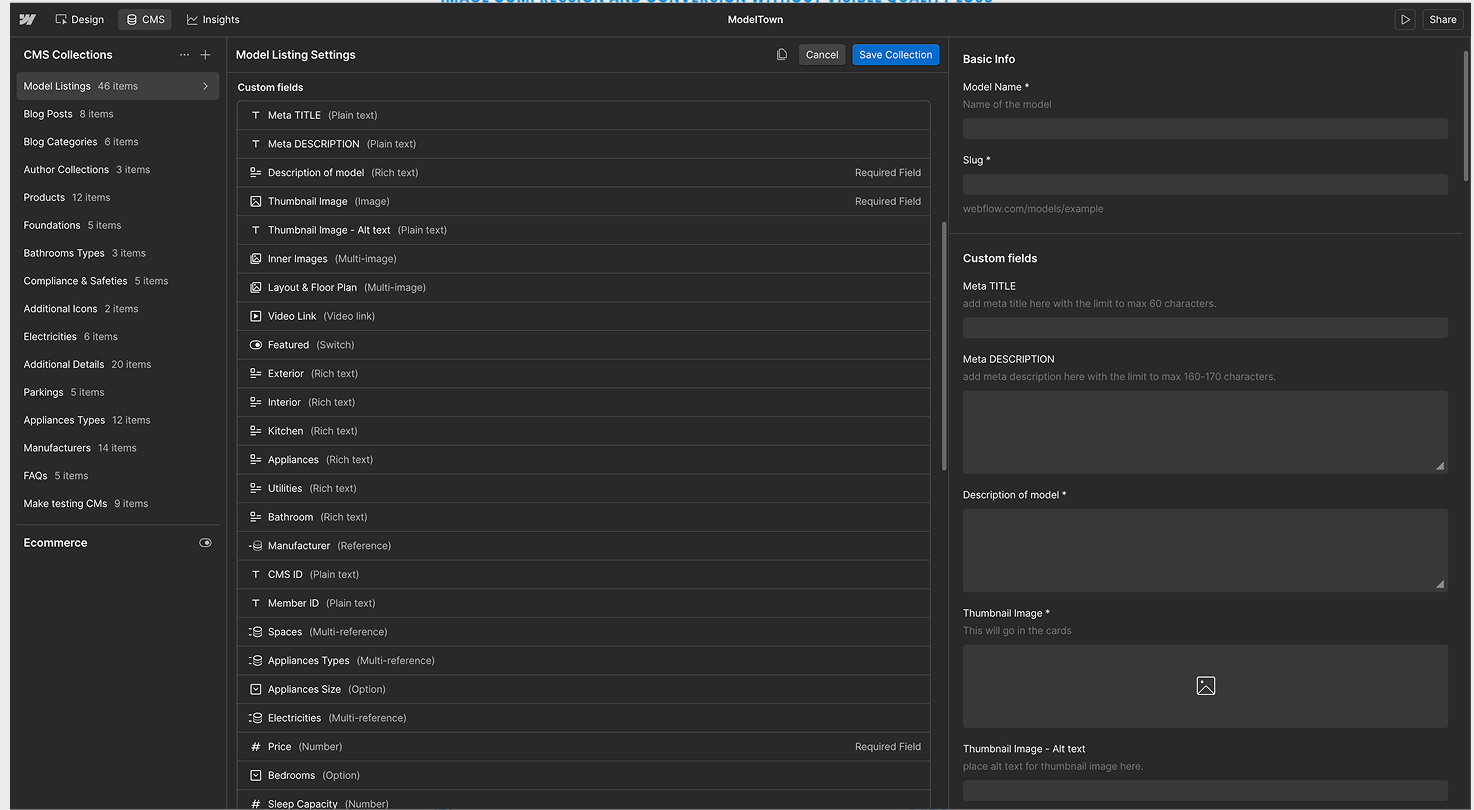This screenshot has height=810, width=1474.
Task: Cancel collection settings changes
Action: [822, 55]
